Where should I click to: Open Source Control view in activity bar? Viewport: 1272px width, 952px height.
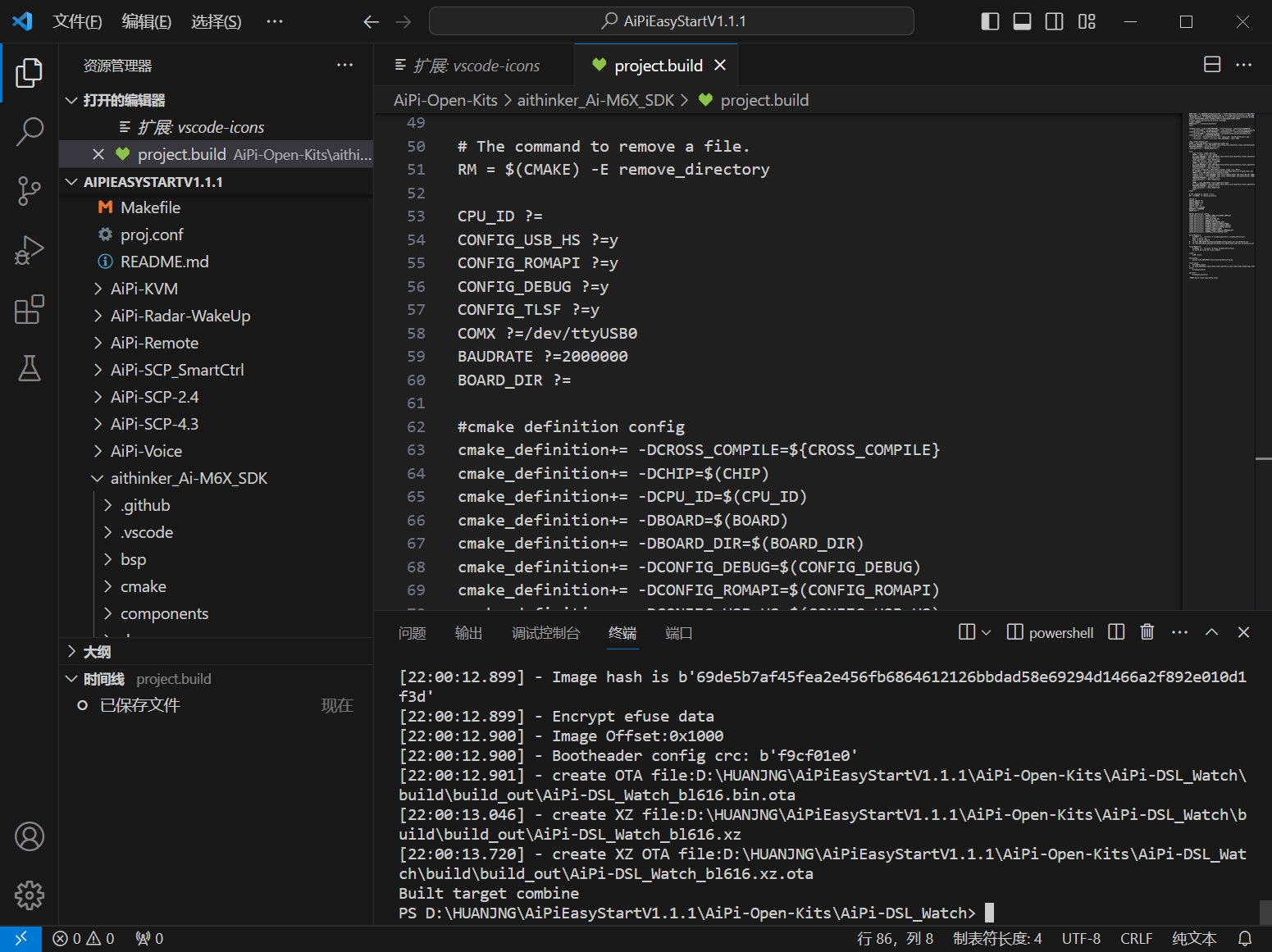[30, 191]
